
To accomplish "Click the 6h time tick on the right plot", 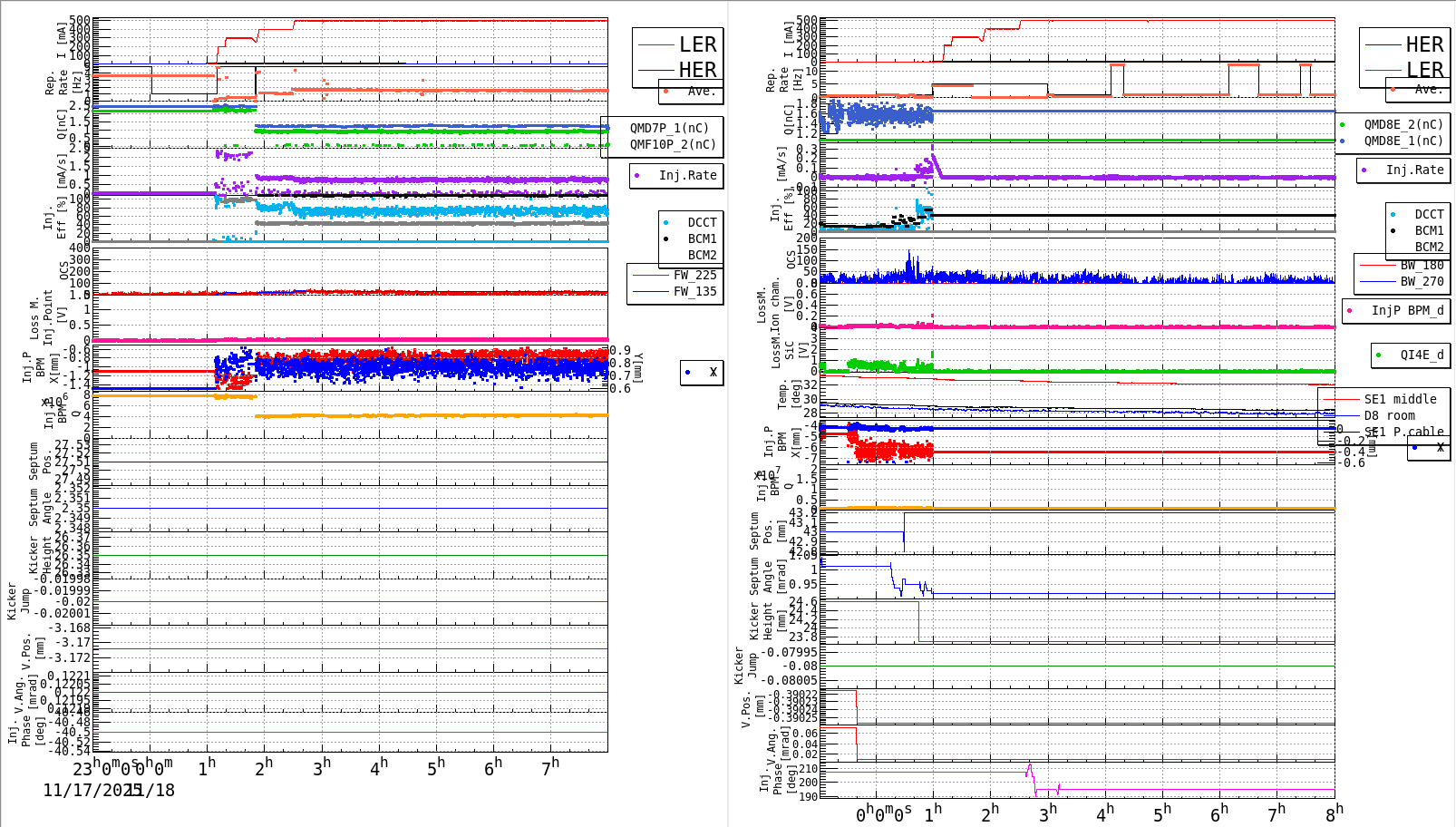I will 1219,813.
